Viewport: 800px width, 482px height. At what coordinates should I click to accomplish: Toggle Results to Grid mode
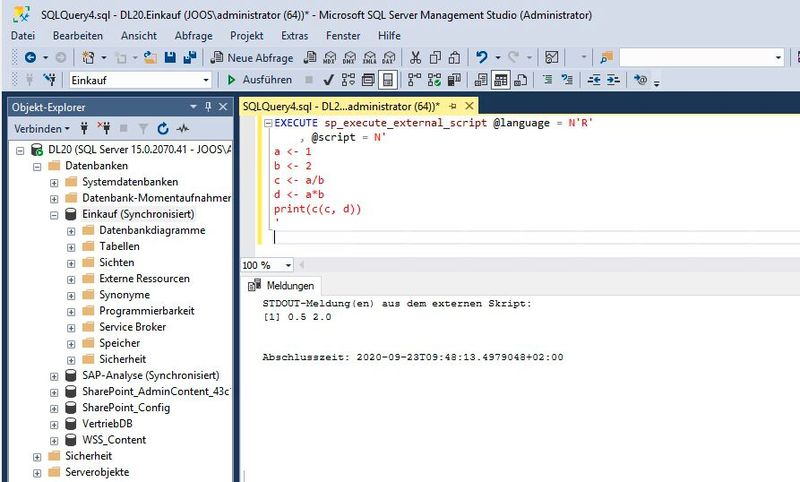[x=501, y=80]
